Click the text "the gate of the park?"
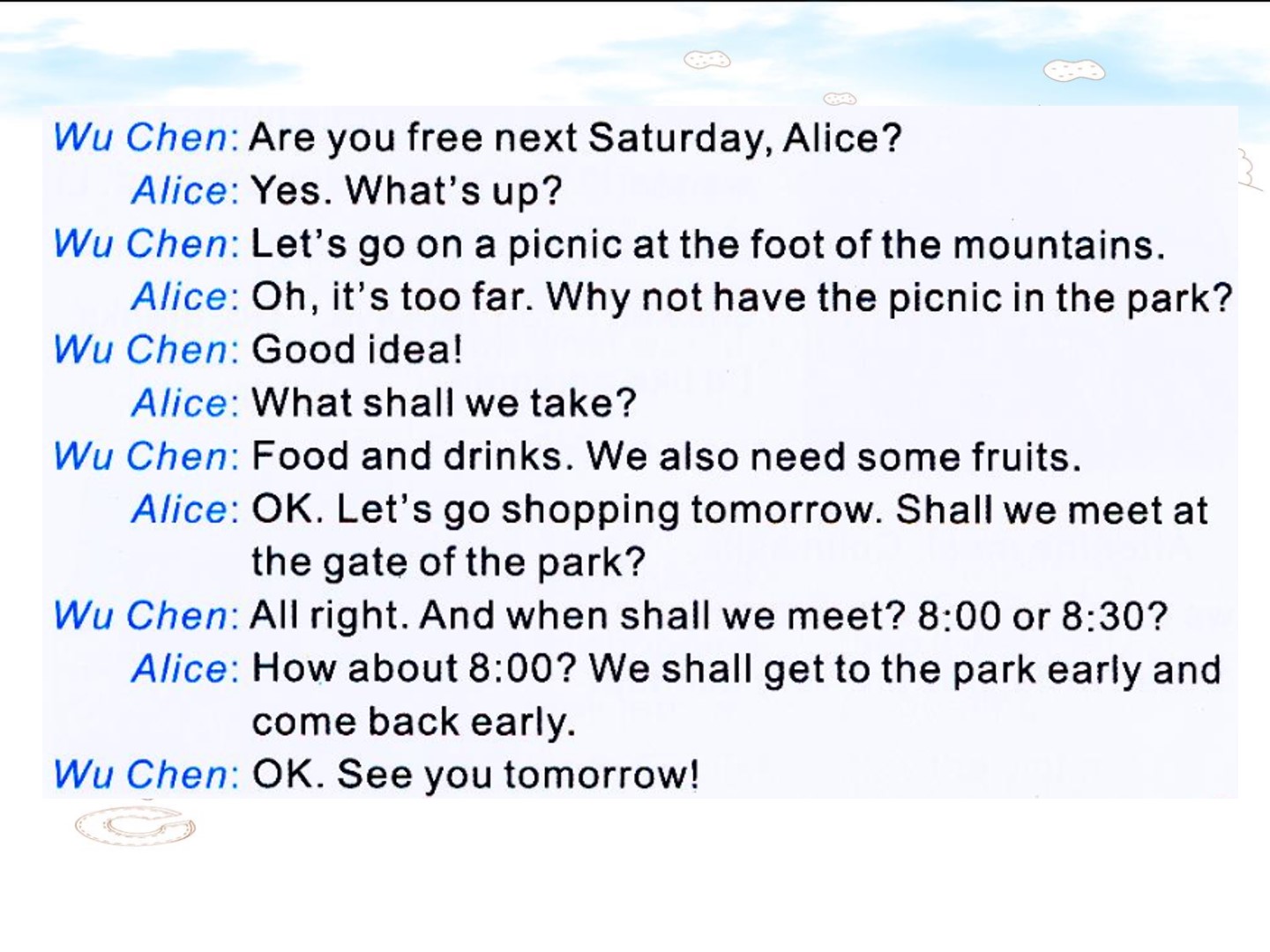1270x952 pixels. pyautogui.click(x=448, y=562)
